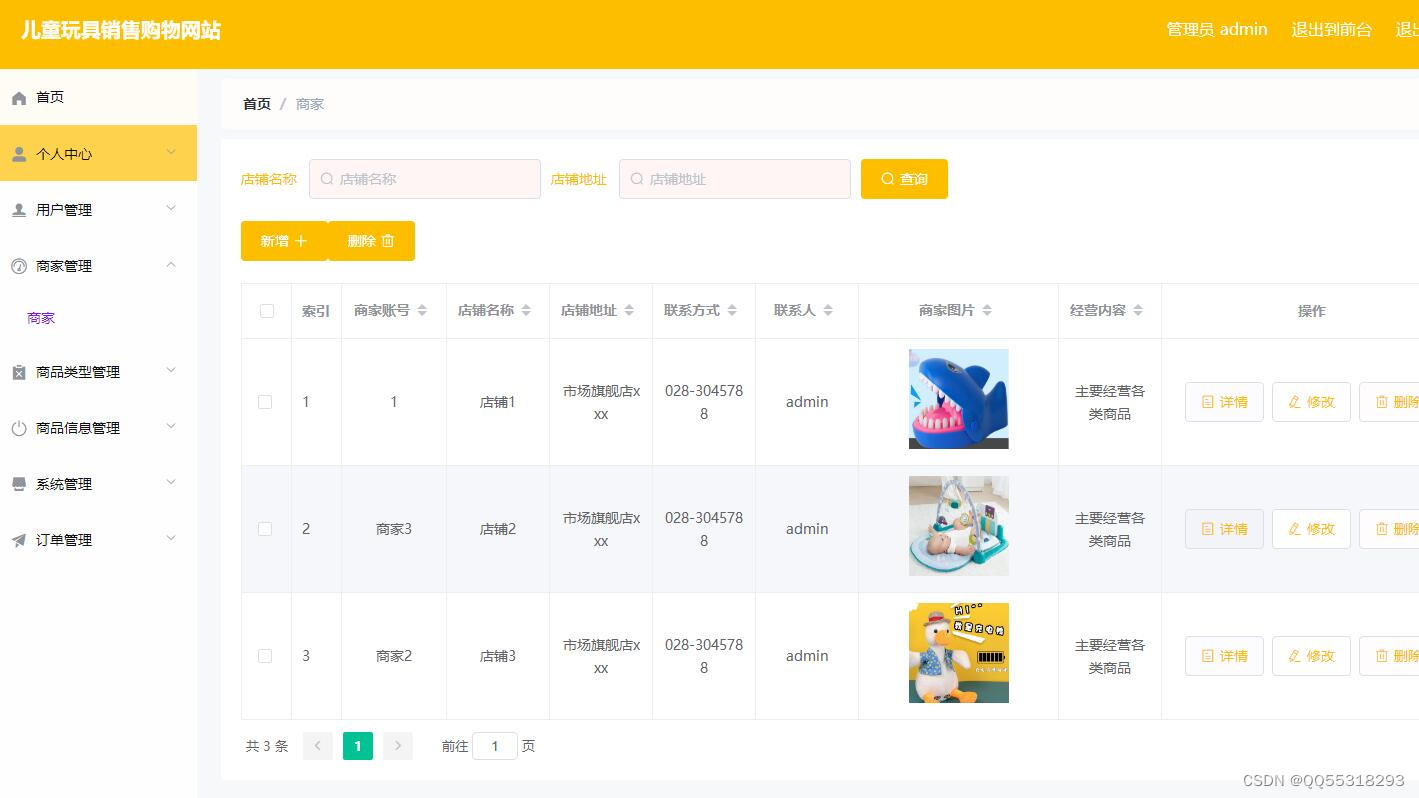Expand 用户管理 menu chevron
The image size is (1419, 798).
pyautogui.click(x=171, y=208)
